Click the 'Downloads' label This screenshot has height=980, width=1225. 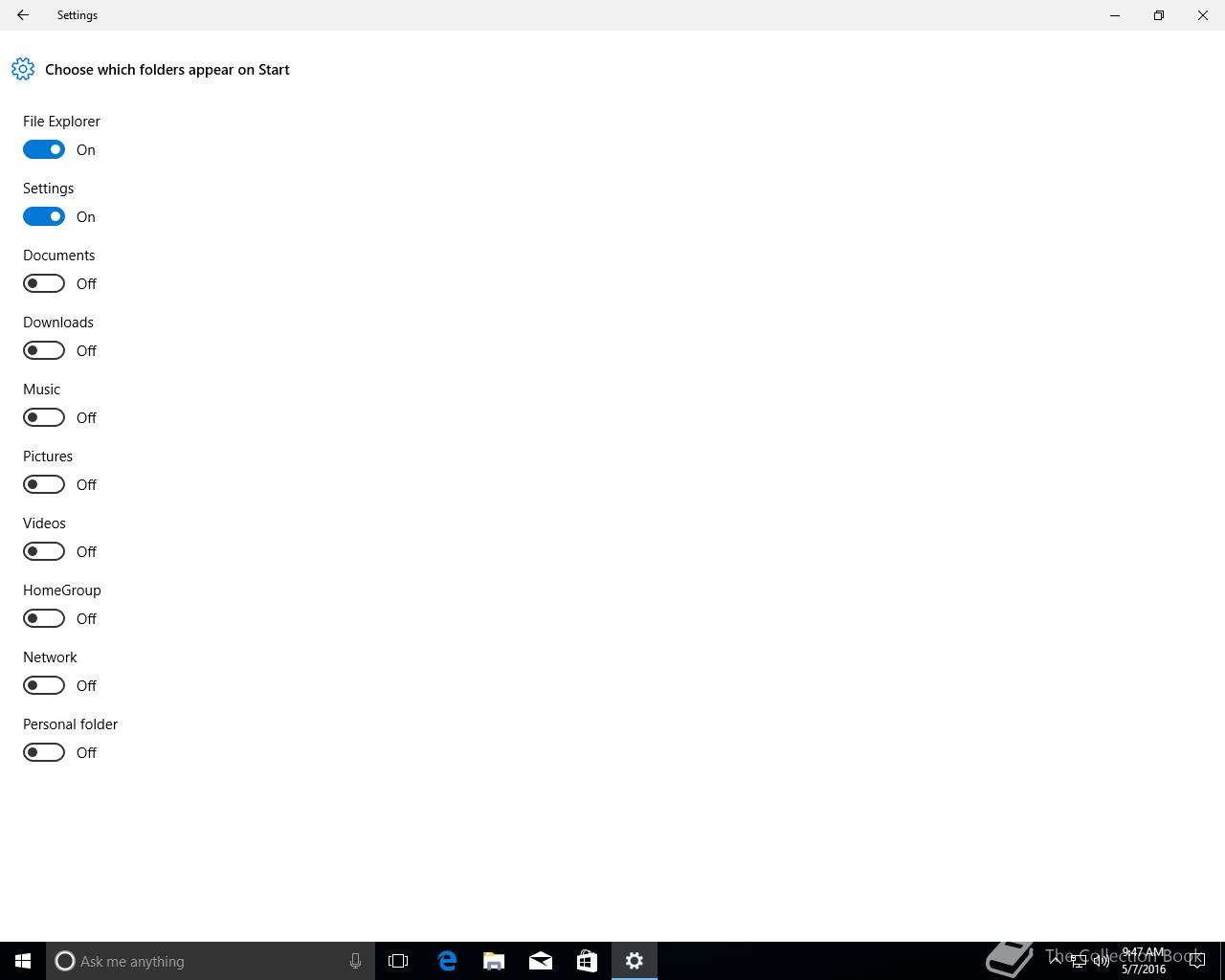point(58,323)
